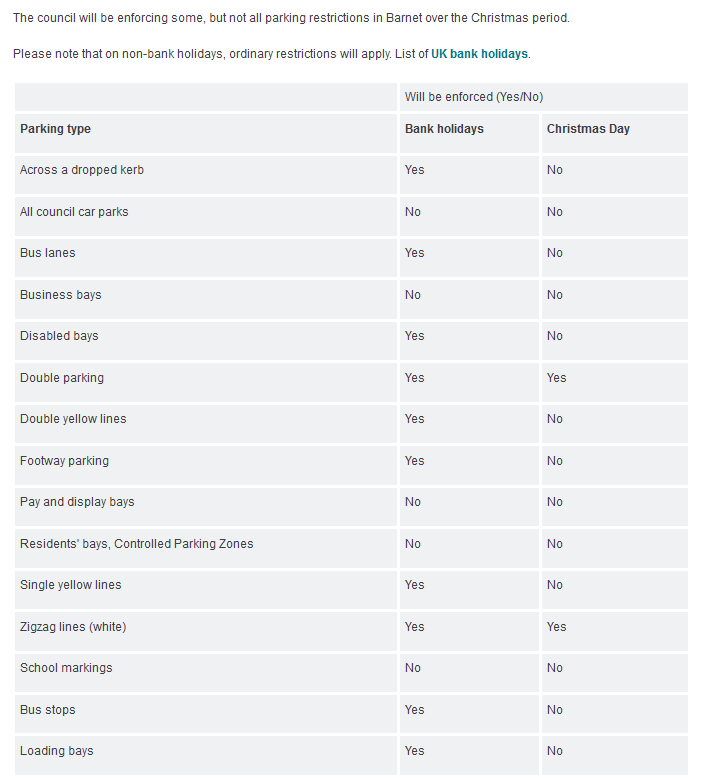Click the Will be enforced (Yes/No) header
The width and height of the screenshot is (705, 781).
click(x=473, y=97)
